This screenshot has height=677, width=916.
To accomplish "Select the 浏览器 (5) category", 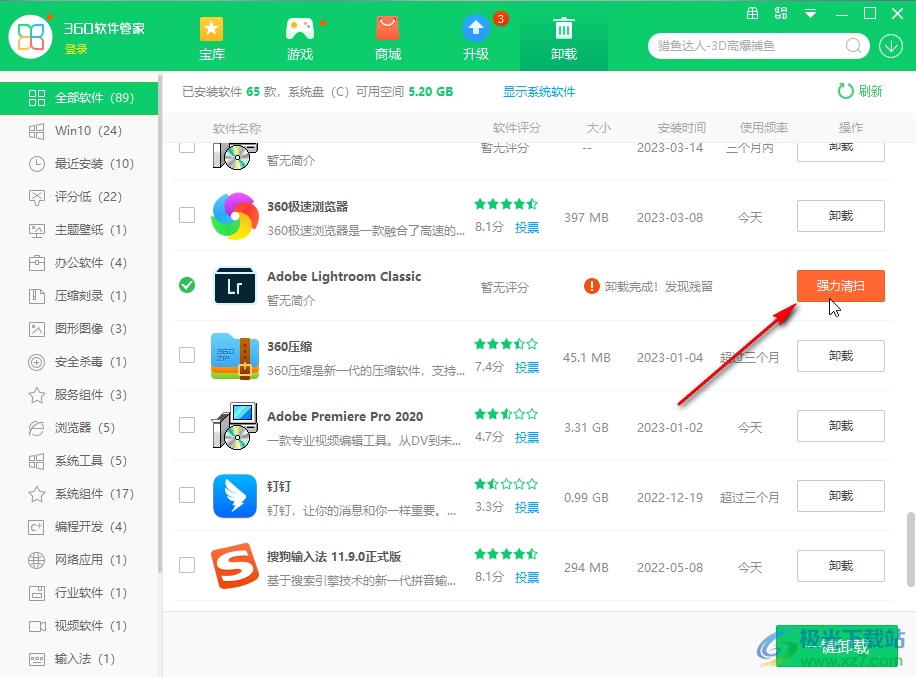I will coord(79,428).
